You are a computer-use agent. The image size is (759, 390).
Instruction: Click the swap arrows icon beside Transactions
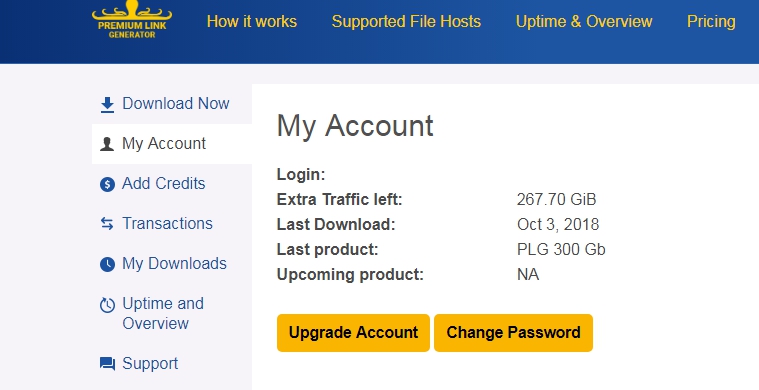(x=107, y=224)
